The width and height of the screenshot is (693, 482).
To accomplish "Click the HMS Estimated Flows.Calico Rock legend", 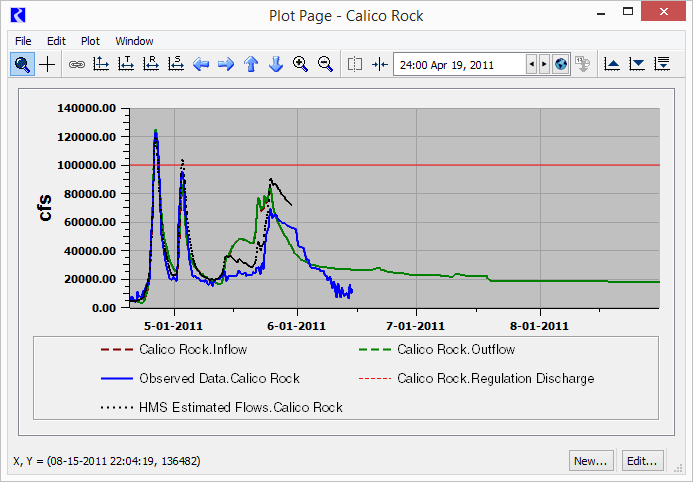I will coord(221,407).
